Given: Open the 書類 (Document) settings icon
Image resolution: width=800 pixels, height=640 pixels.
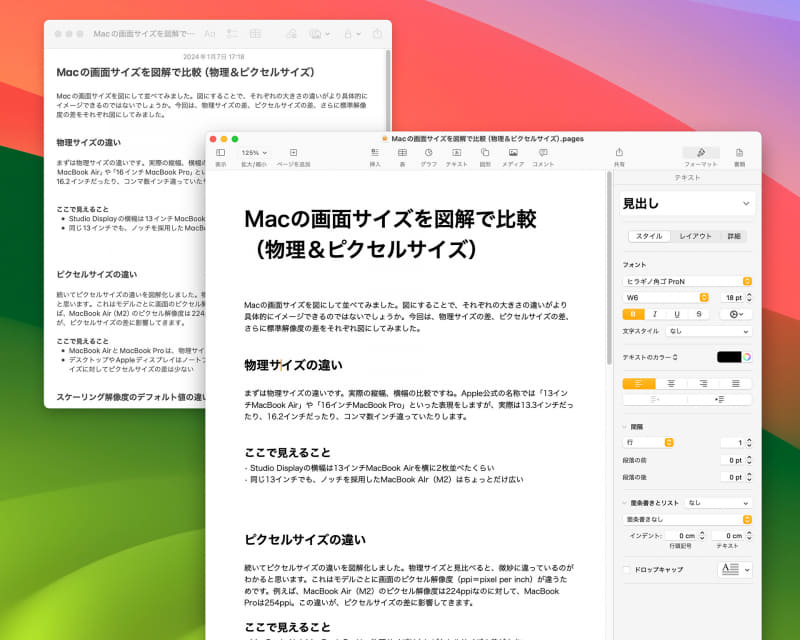Looking at the screenshot, I should (x=739, y=155).
